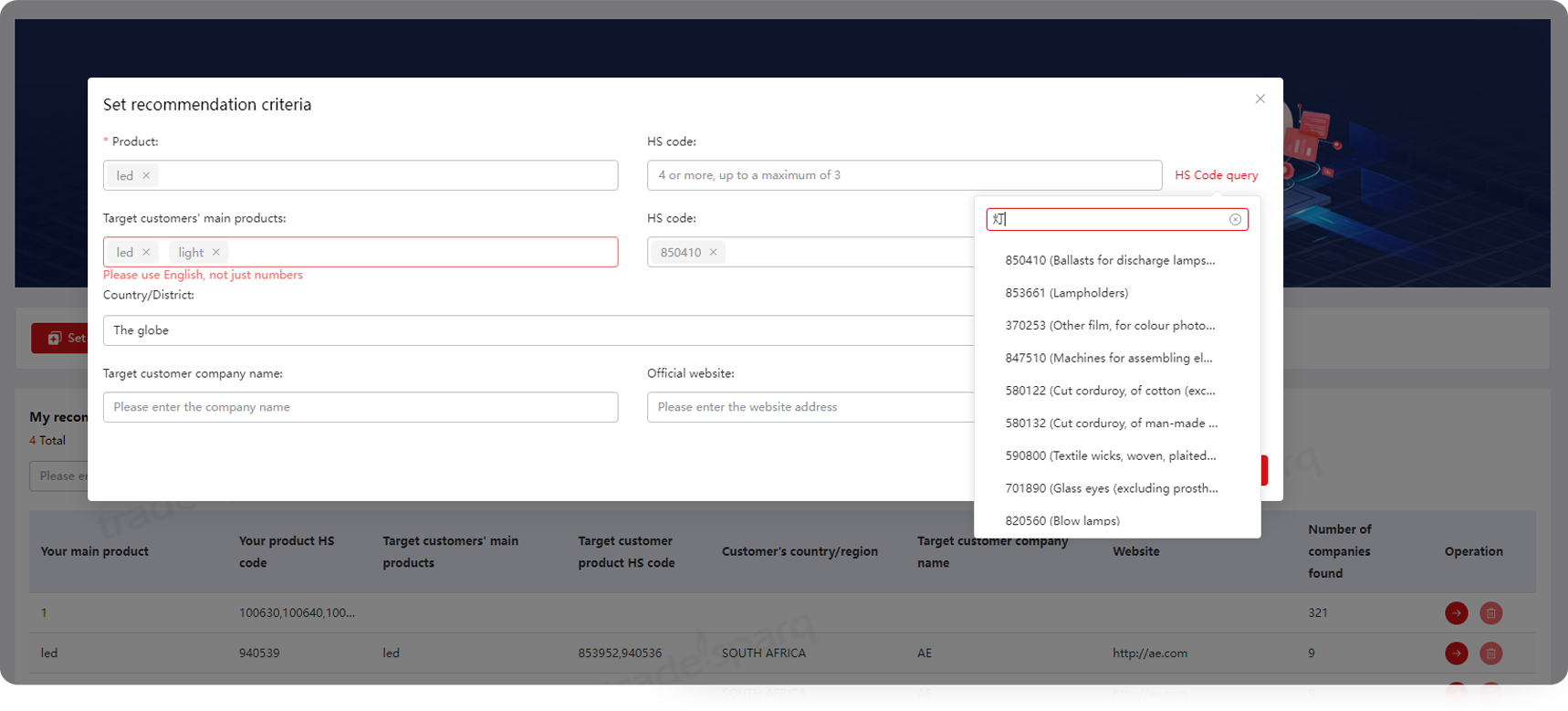Click the Official website address field
The image size is (1568, 711).
coord(809,407)
